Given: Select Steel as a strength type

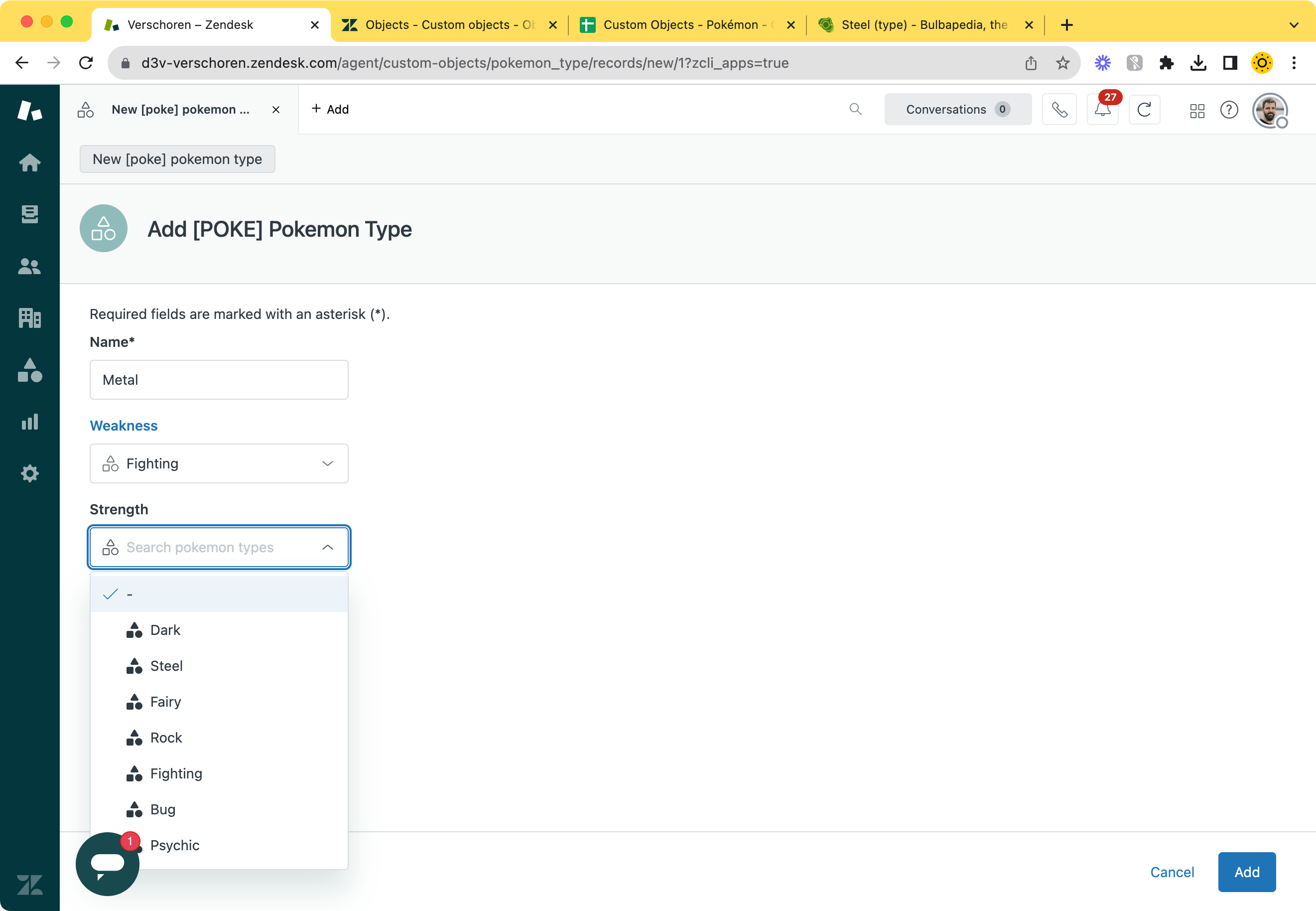Looking at the screenshot, I should pyautogui.click(x=166, y=665).
